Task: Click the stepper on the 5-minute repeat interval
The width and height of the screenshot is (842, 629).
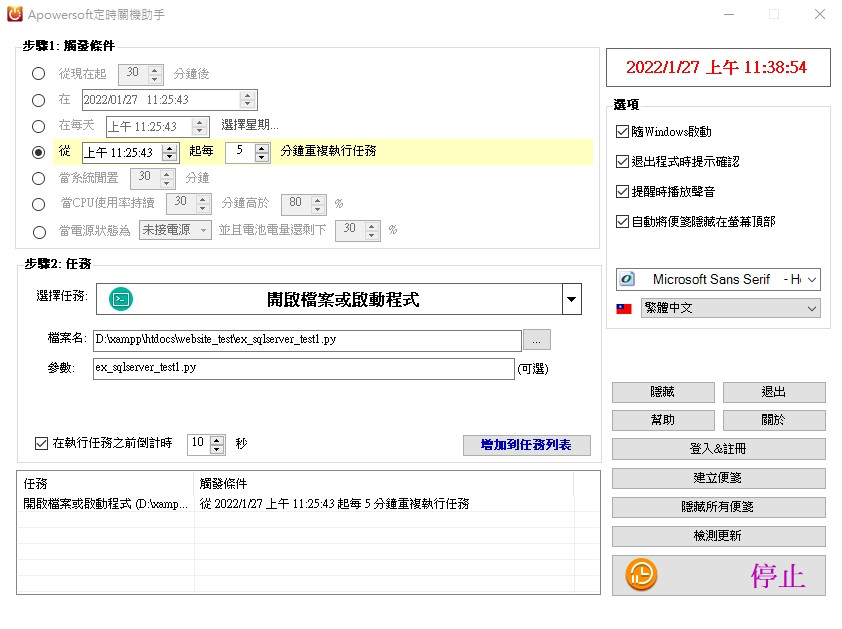Action: pos(262,153)
